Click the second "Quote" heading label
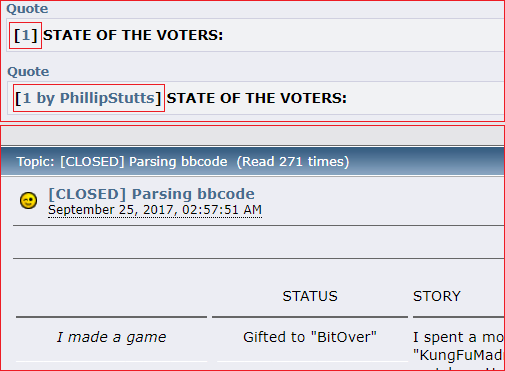This screenshot has height=371, width=505. point(28,72)
